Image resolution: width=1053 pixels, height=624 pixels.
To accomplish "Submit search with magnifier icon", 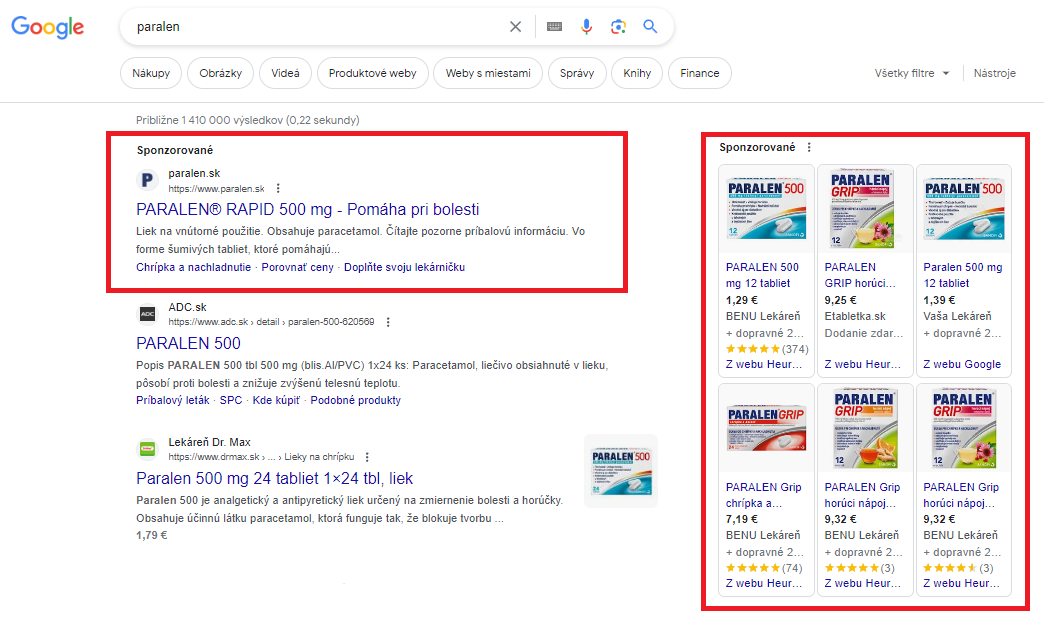I will pyautogui.click(x=650, y=27).
